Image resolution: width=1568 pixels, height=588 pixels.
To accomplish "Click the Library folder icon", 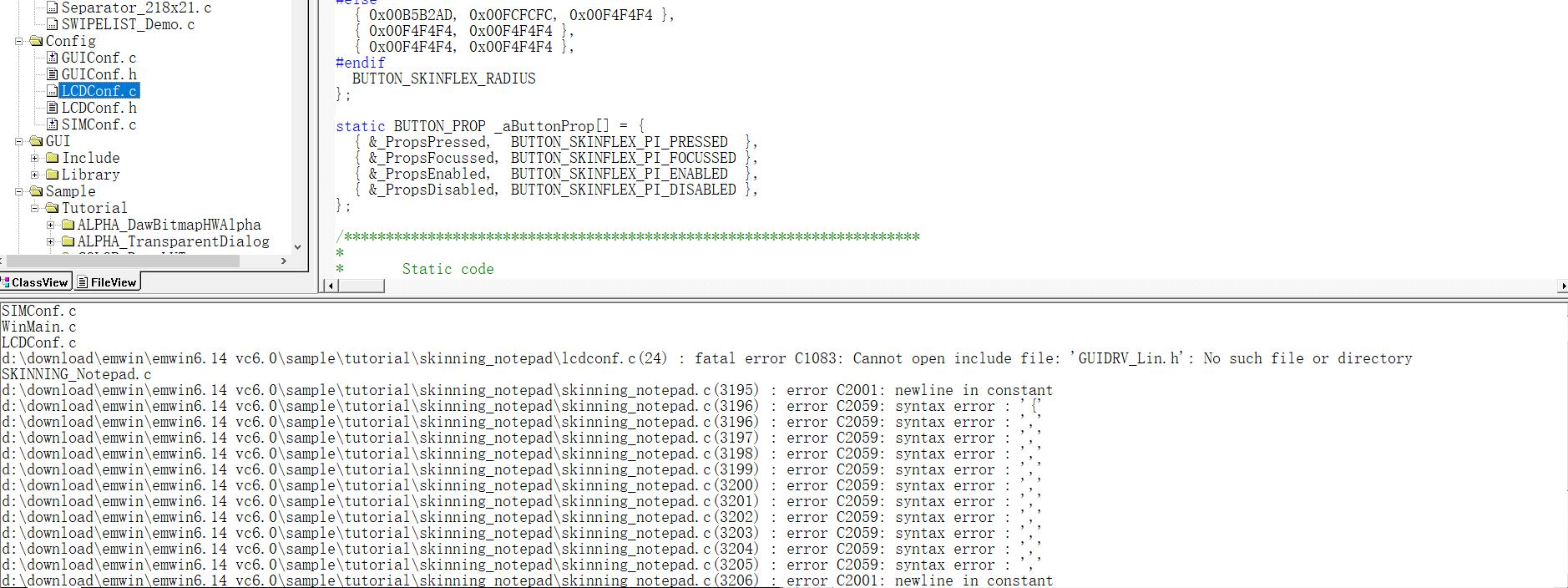I will tap(53, 175).
